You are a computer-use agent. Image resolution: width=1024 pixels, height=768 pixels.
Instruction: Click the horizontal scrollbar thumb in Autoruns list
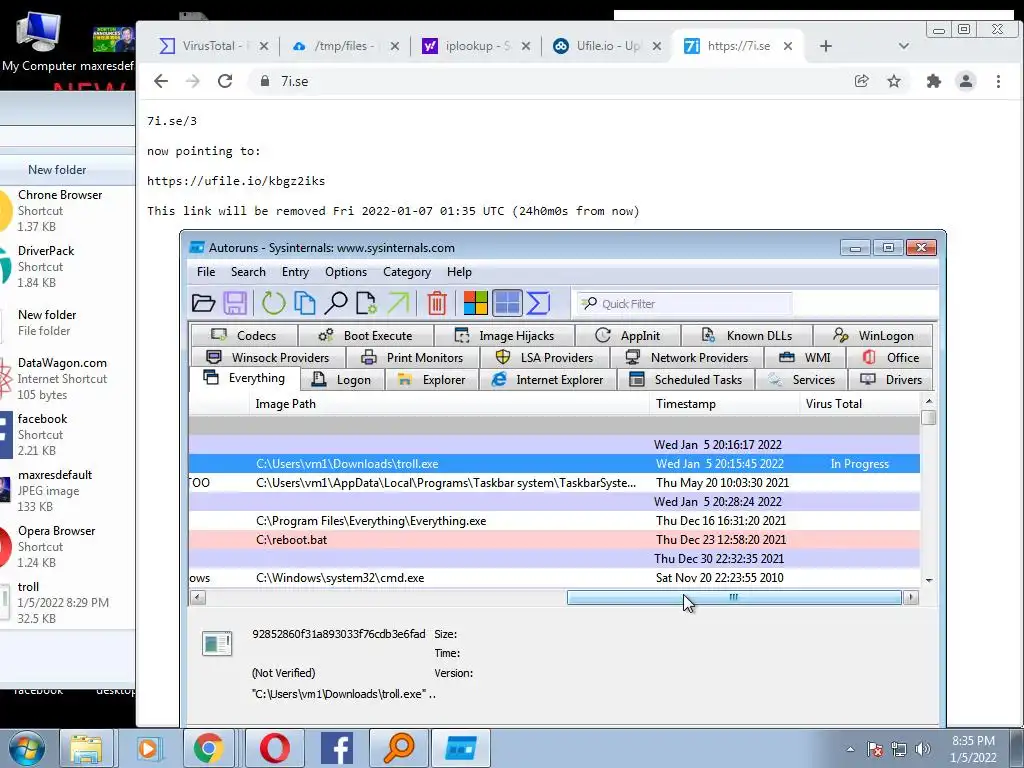click(x=733, y=598)
